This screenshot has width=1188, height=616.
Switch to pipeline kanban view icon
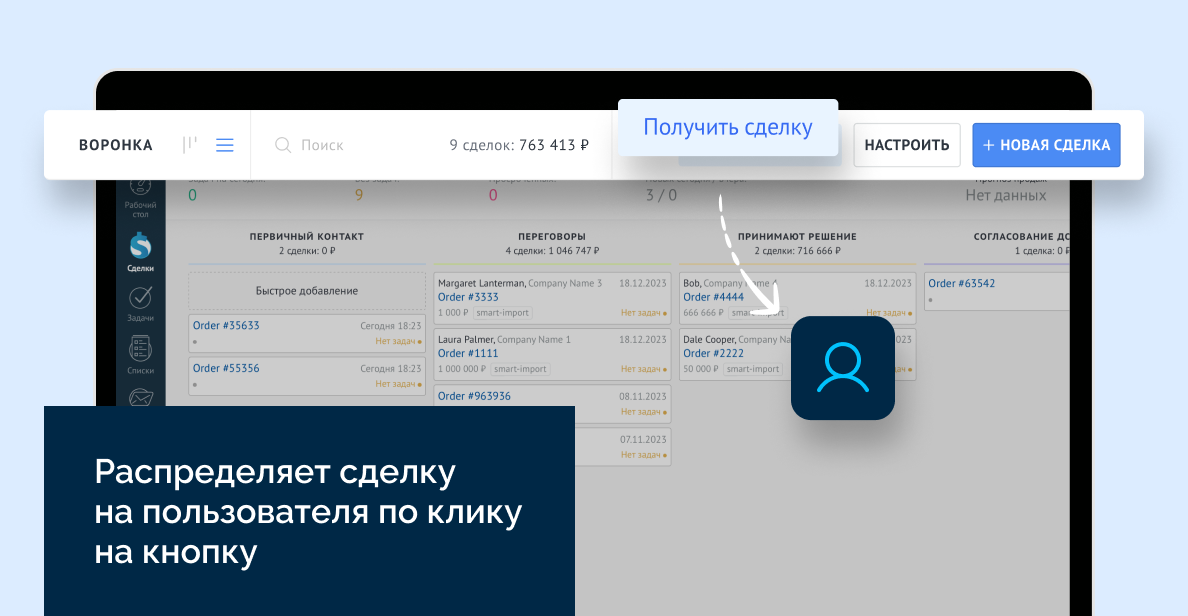pos(189,144)
